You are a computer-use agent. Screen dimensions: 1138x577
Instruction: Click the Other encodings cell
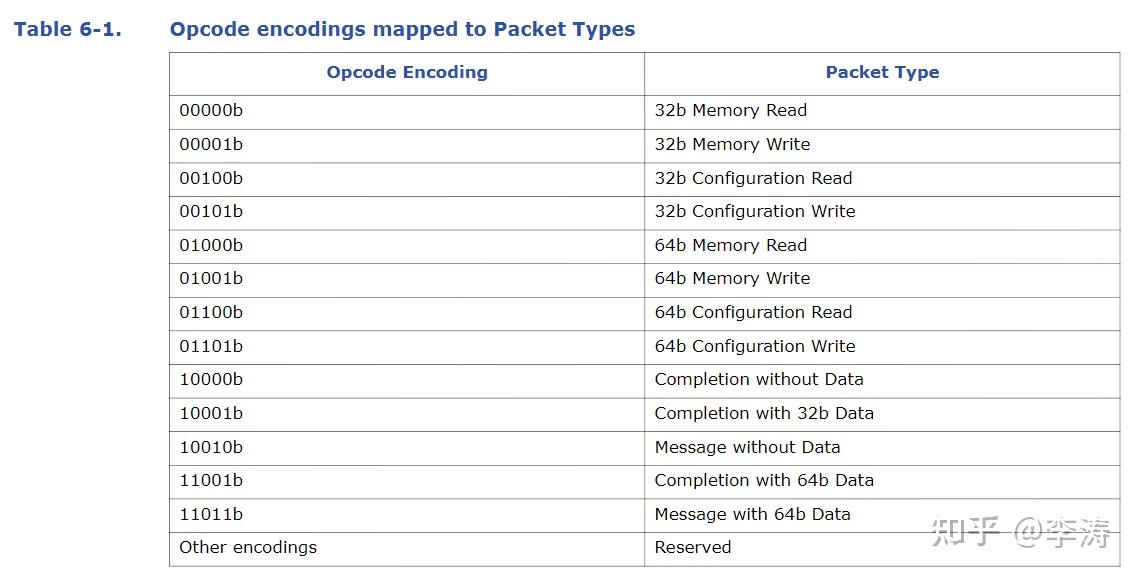[x=248, y=548]
